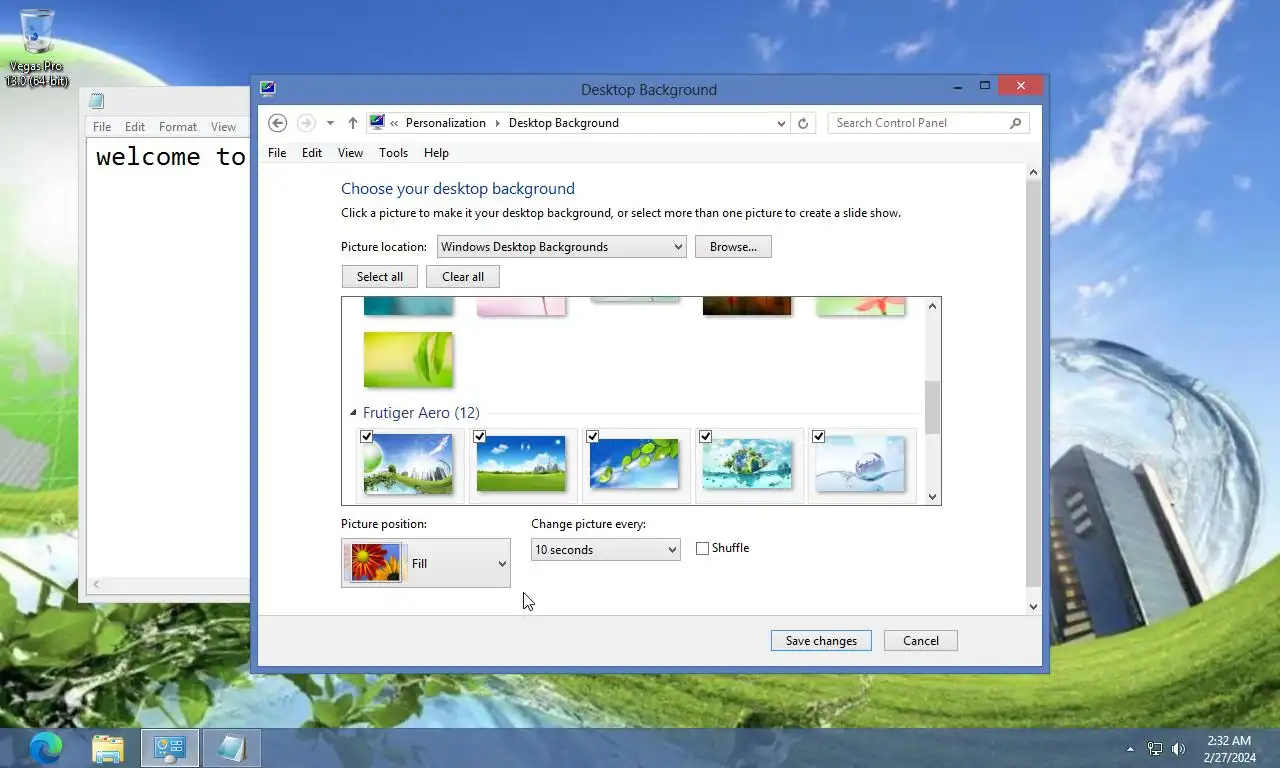Open the Format menu in Notepad

(178, 127)
